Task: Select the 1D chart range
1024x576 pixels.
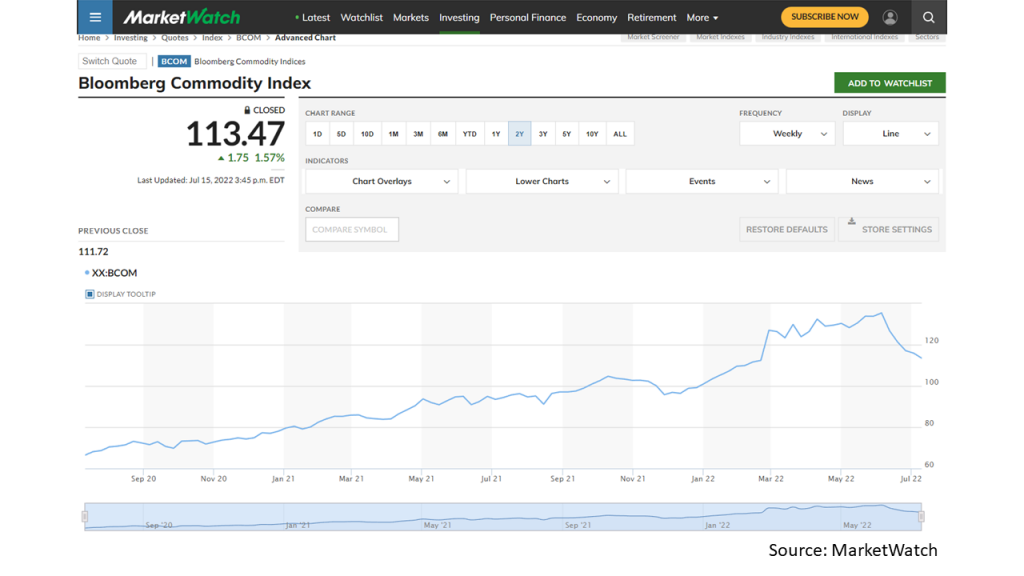Action: (317, 134)
